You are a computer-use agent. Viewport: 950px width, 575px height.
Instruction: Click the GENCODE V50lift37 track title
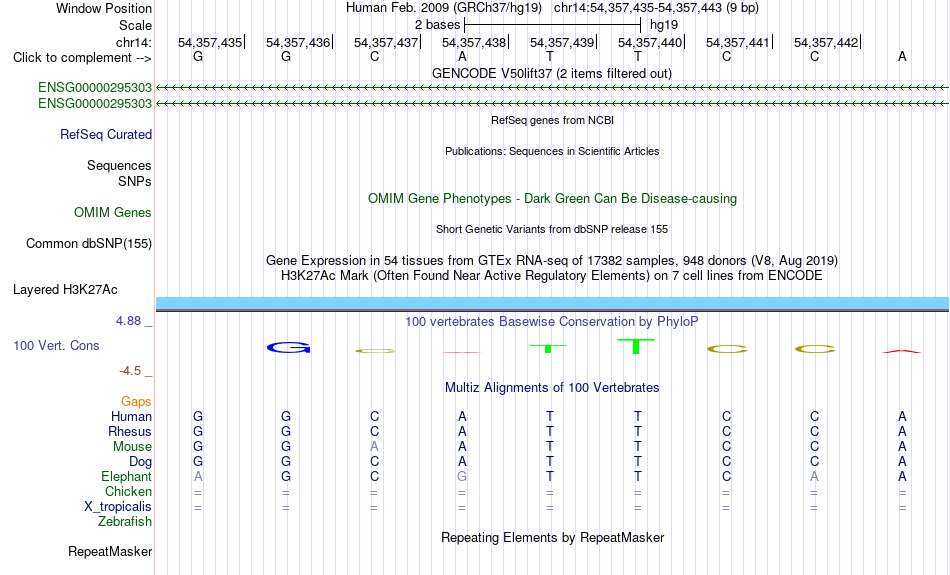[552, 73]
